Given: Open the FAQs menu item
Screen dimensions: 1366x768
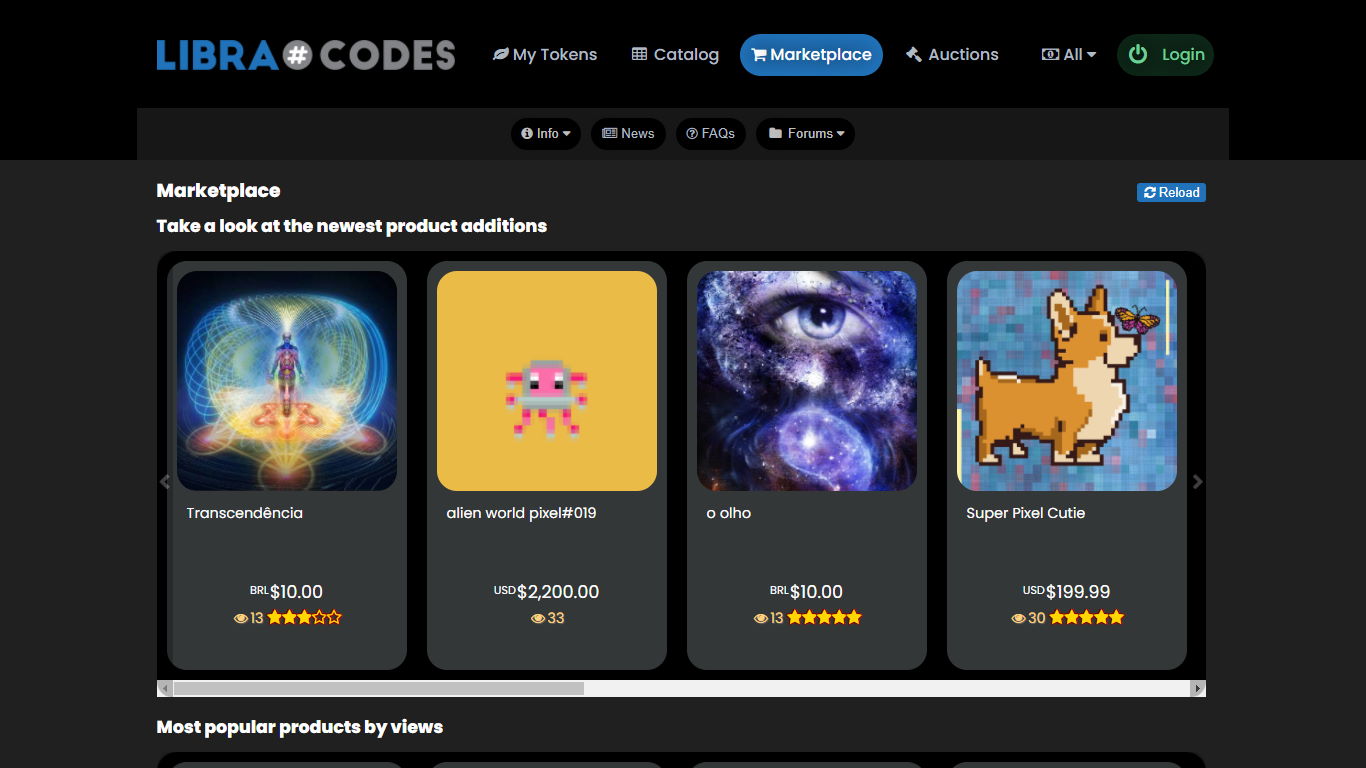Looking at the screenshot, I should tap(711, 133).
